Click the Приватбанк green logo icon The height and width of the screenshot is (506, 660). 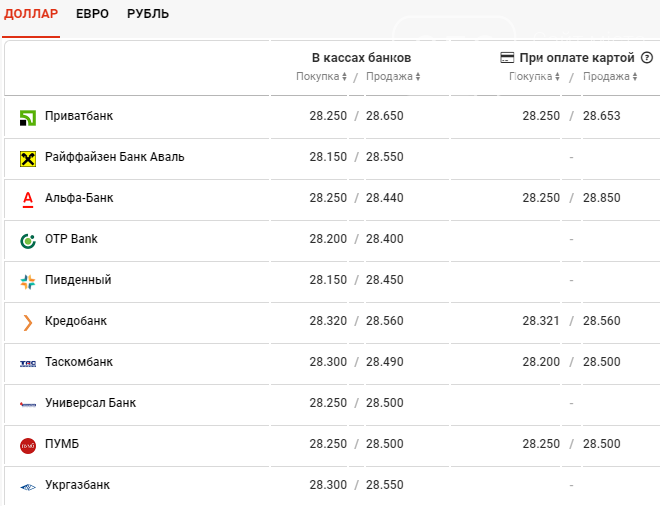point(28,118)
